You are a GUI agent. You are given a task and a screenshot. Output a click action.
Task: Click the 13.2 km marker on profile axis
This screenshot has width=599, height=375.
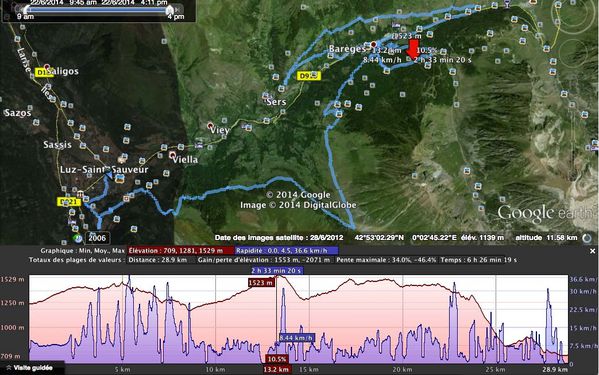276,369
